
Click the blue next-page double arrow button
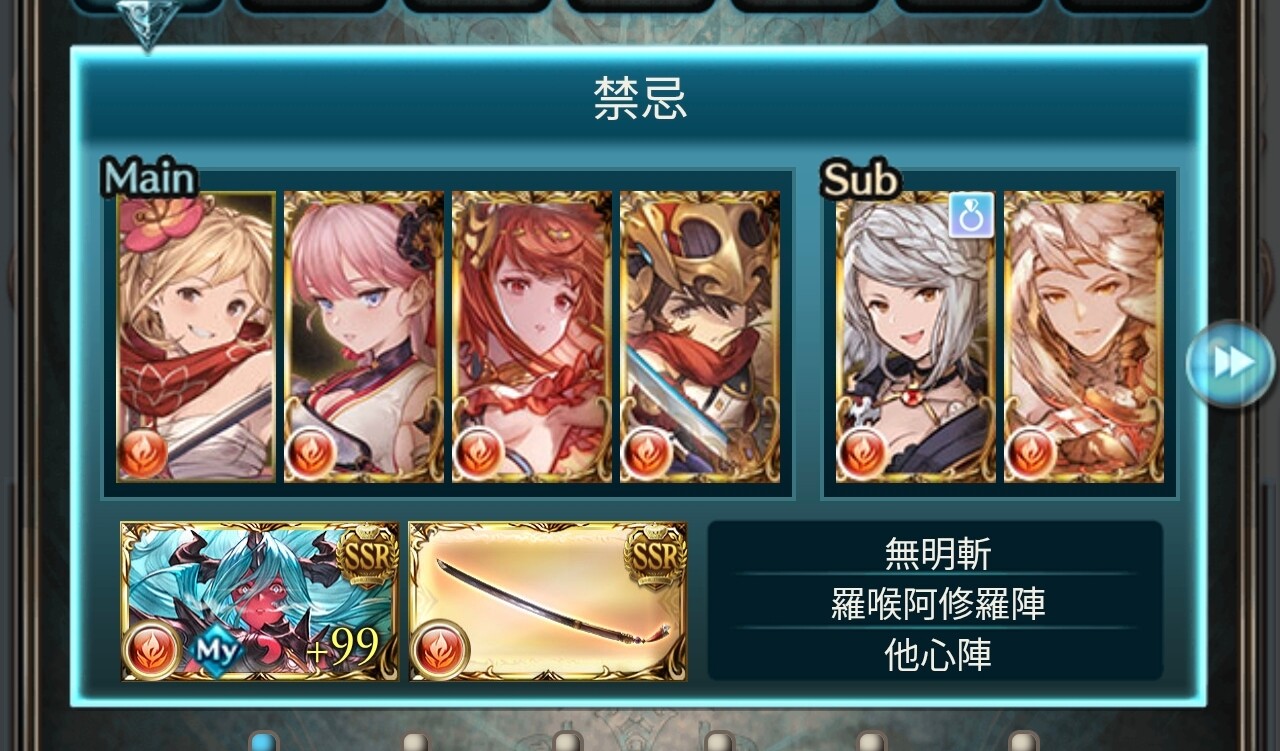[x=1231, y=363]
